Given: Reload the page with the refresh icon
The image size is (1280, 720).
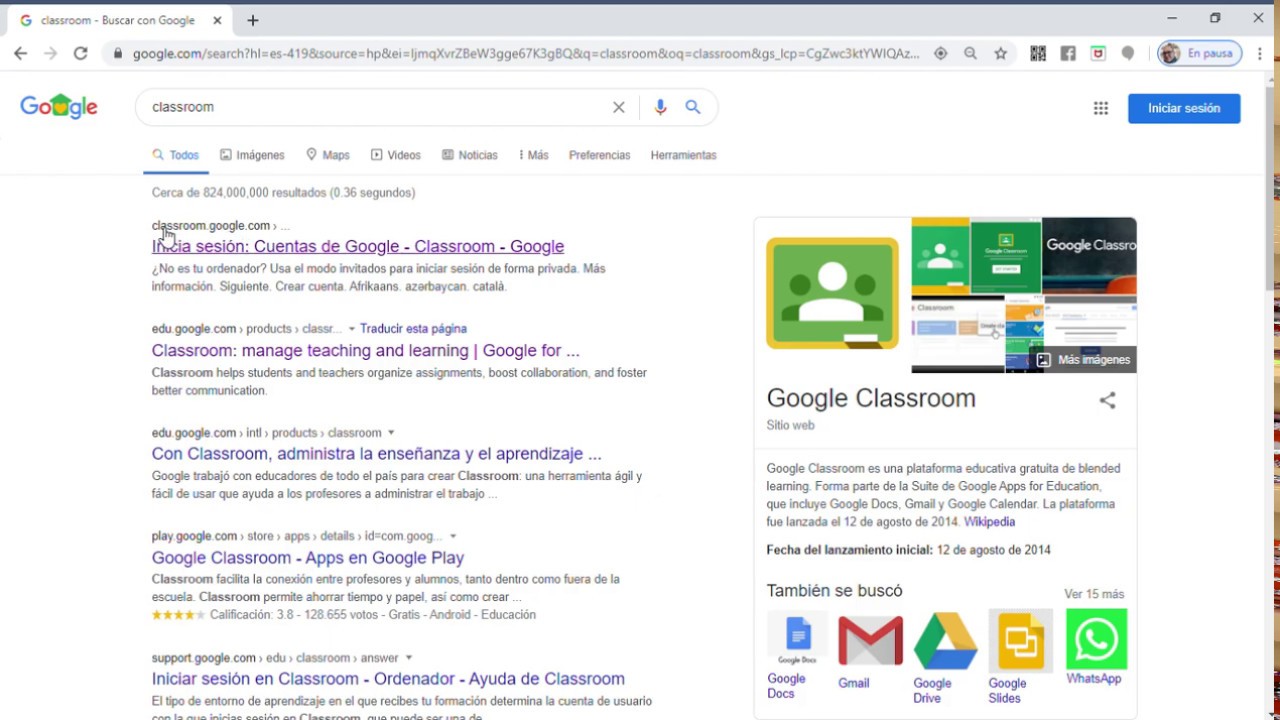Looking at the screenshot, I should coord(80,53).
